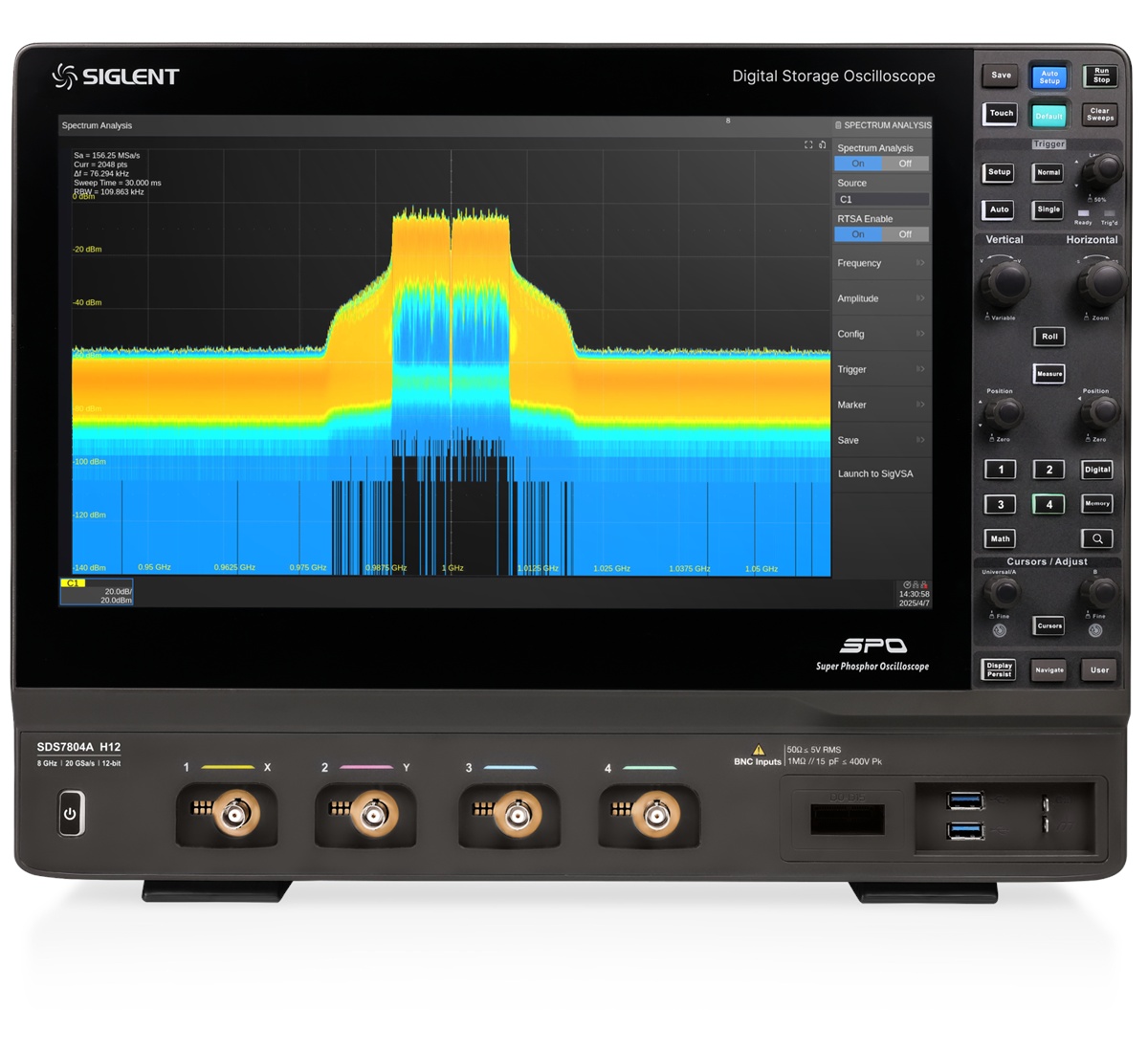The width and height of the screenshot is (1148, 1052).
Task: Expand the Config submenu
Action: [x=881, y=334]
